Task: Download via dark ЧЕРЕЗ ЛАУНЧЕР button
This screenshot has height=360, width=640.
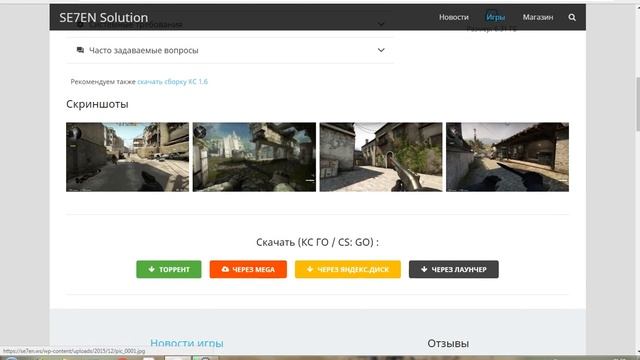Action: tap(453, 269)
